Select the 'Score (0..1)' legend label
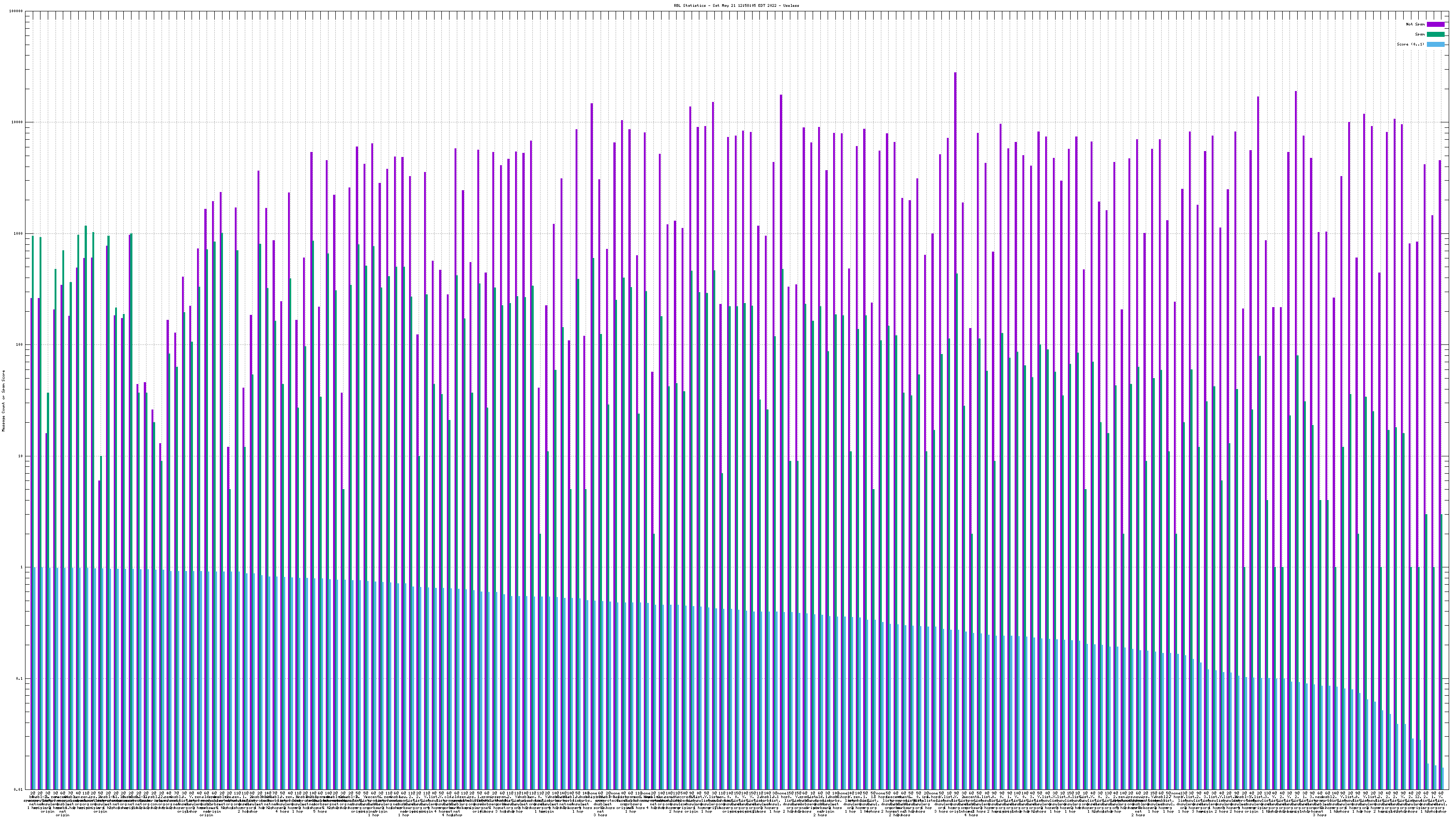The width and height of the screenshot is (1456, 819). point(1411,44)
